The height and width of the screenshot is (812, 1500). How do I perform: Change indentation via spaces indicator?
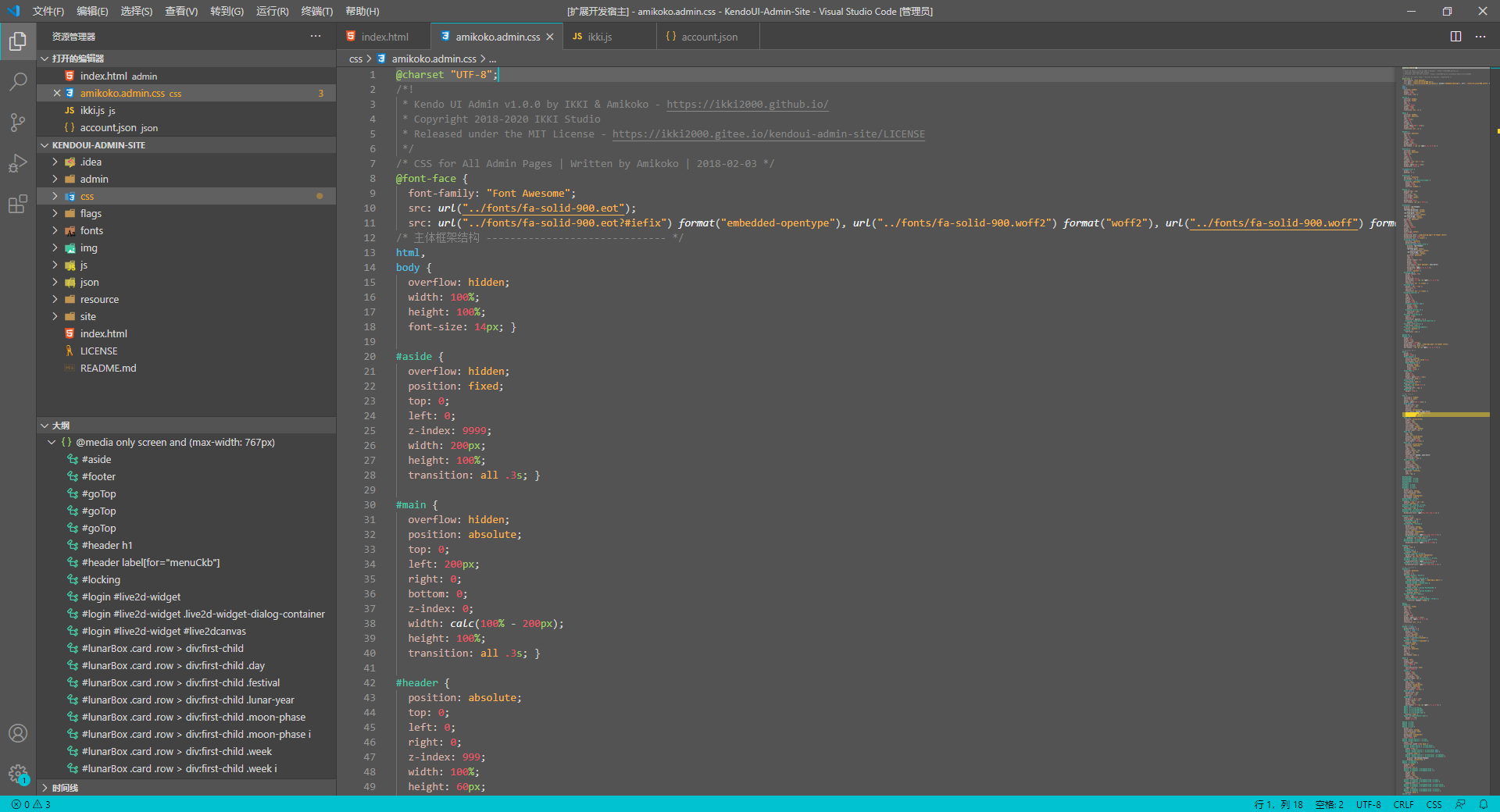(1330, 804)
